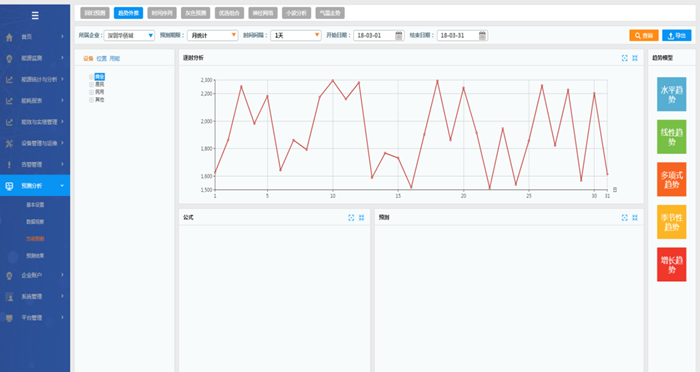Open the 预测结果 submenu item
700x372 pixels.
click(x=35, y=256)
